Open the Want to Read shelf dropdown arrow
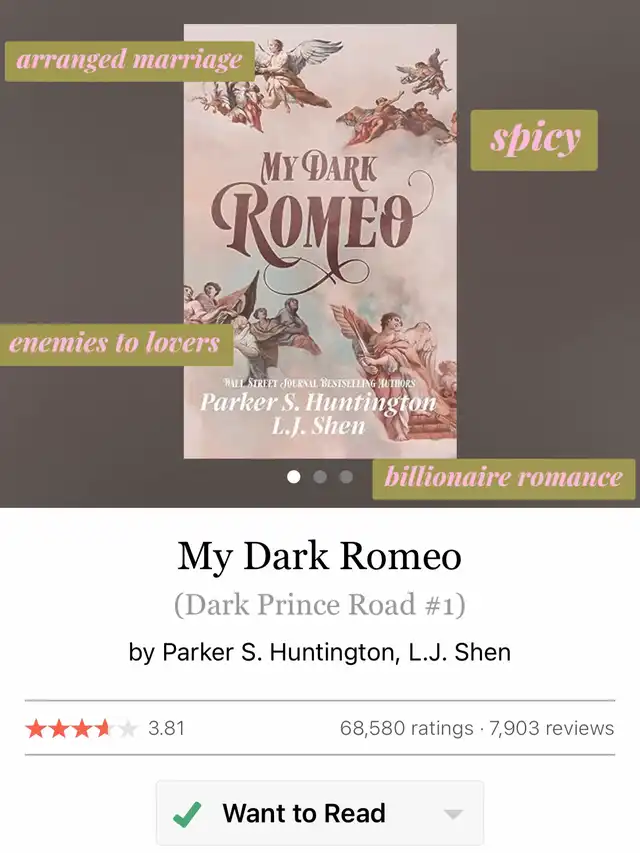 coord(453,814)
